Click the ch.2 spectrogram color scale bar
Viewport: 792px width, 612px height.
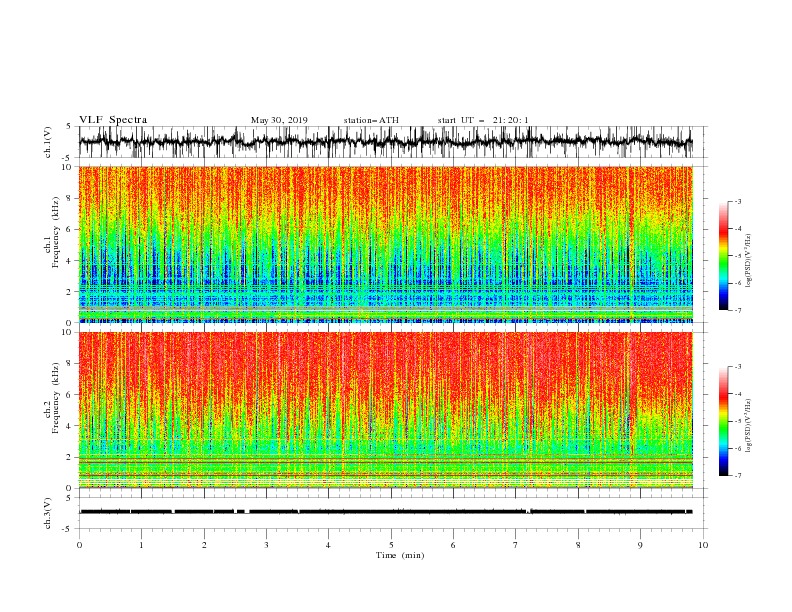point(723,421)
